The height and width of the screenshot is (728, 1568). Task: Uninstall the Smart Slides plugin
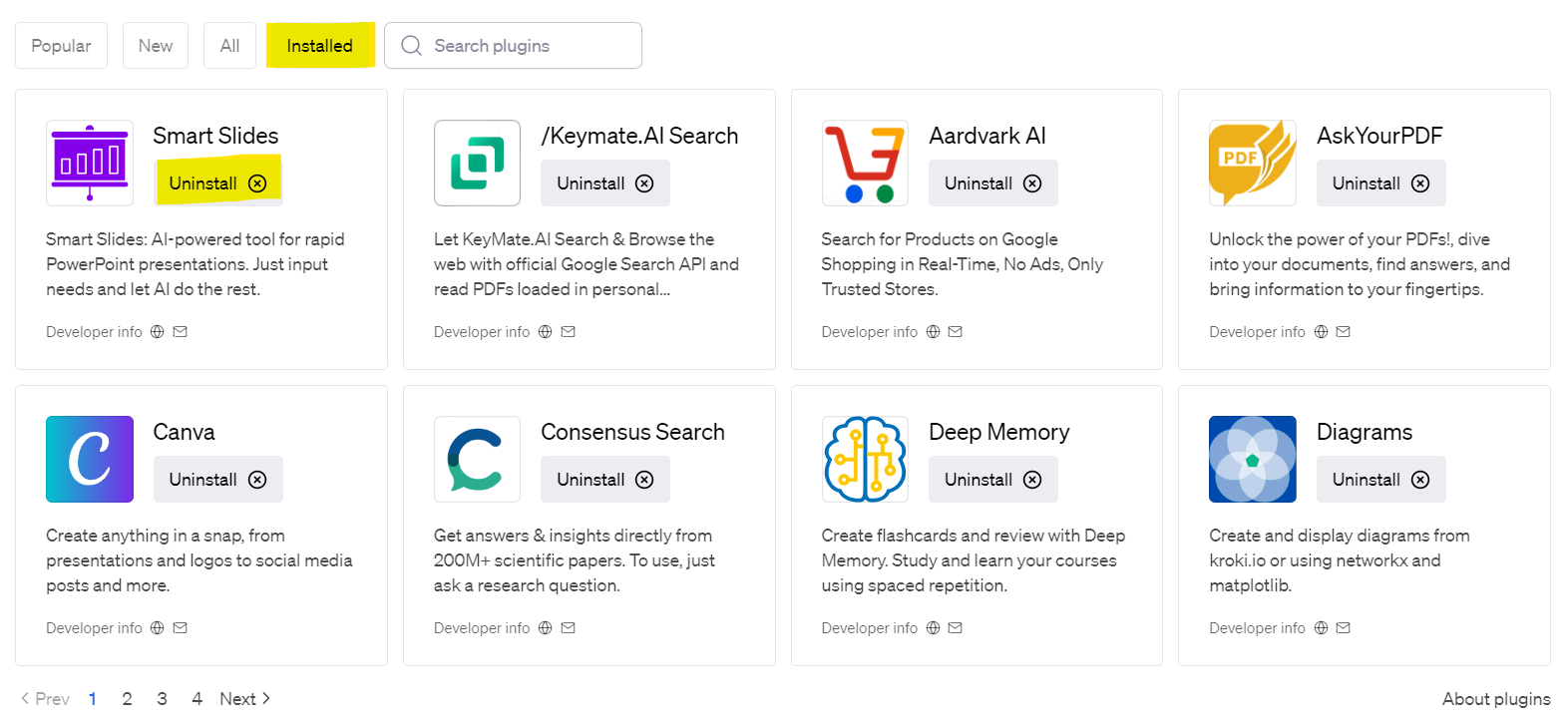tap(218, 183)
